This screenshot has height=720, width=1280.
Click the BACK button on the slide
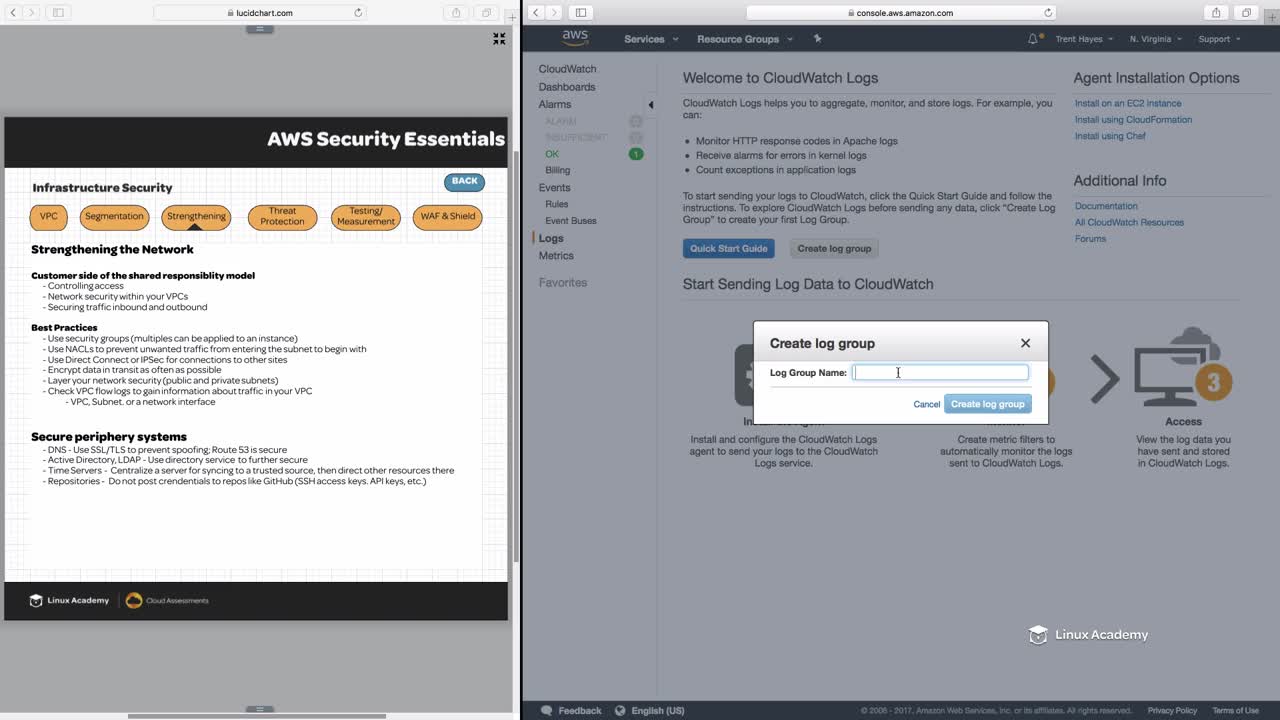[x=464, y=181]
